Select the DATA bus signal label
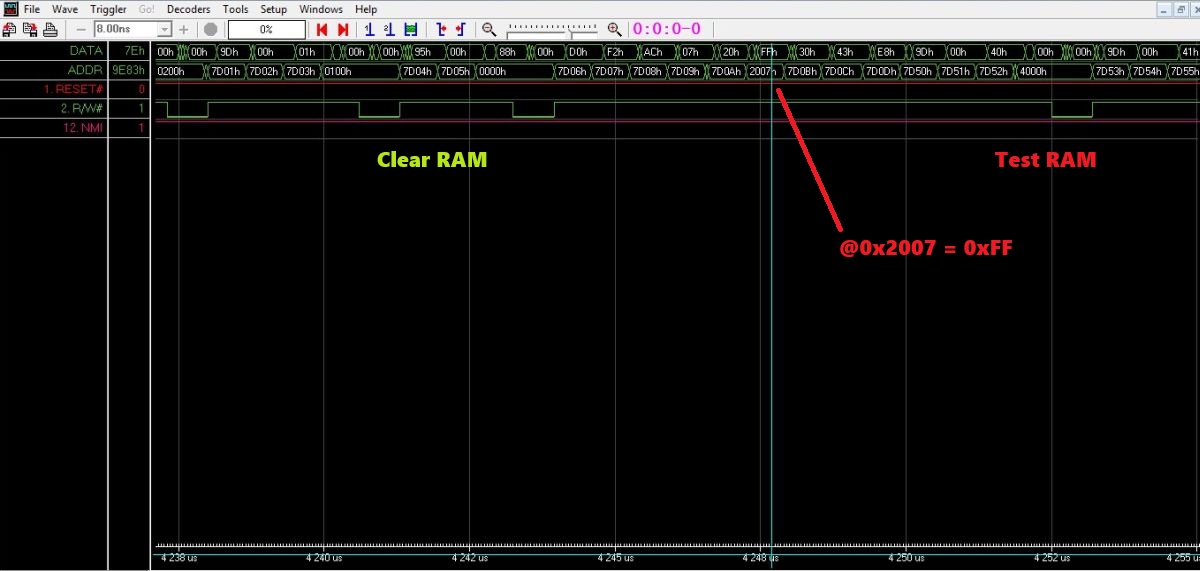Image resolution: width=1200 pixels, height=571 pixels. pos(85,50)
